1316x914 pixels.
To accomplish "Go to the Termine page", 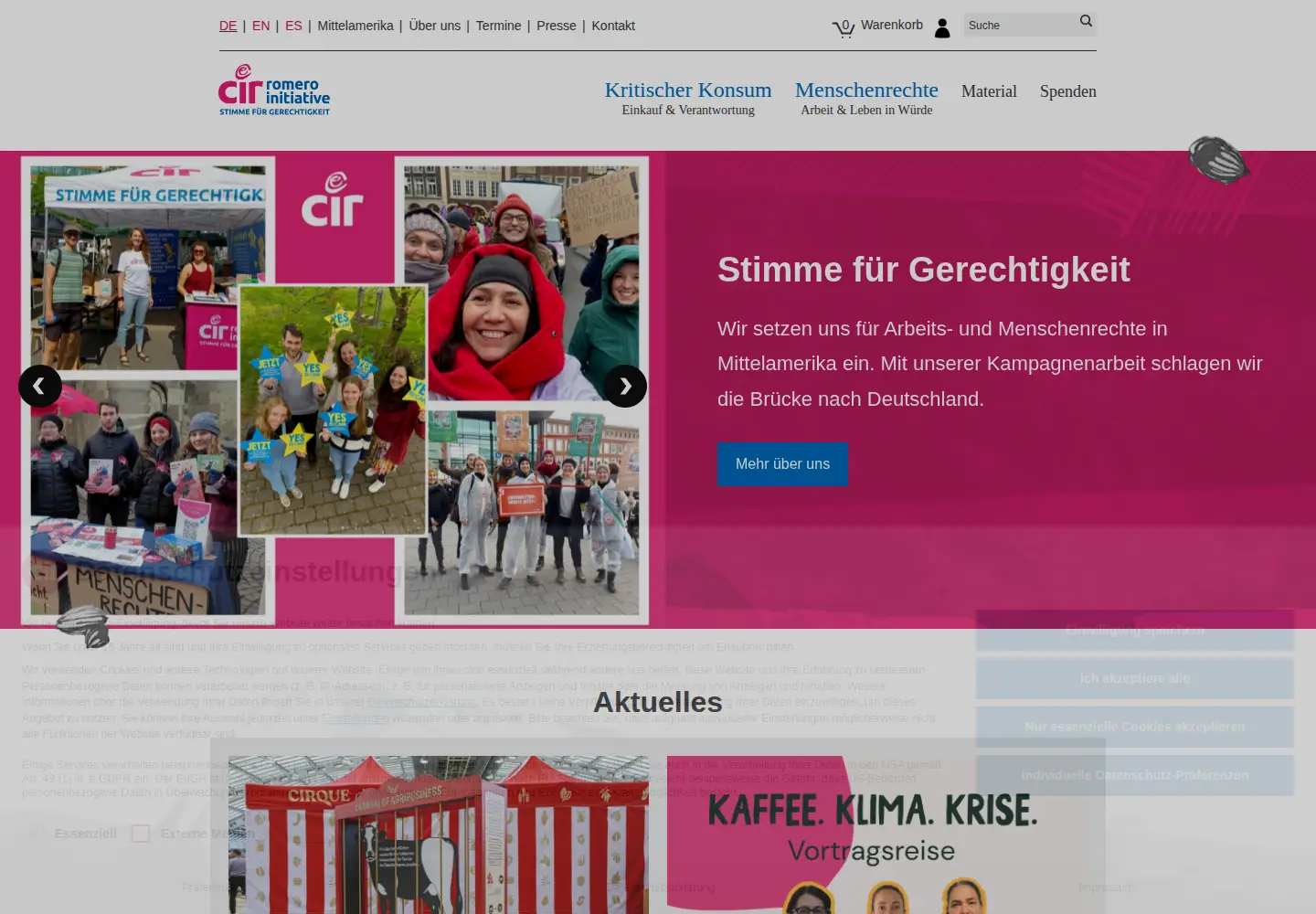I will point(498,26).
